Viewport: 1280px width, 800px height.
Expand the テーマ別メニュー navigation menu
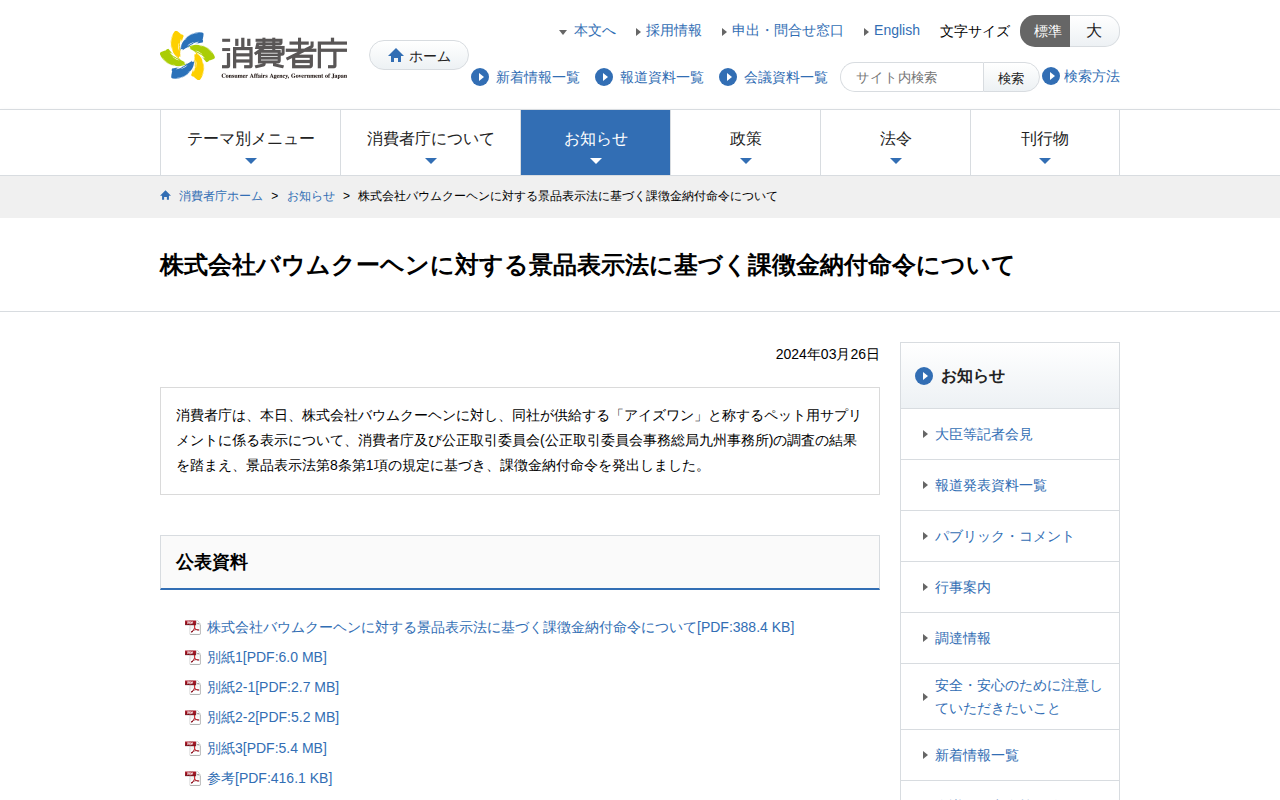(x=250, y=143)
